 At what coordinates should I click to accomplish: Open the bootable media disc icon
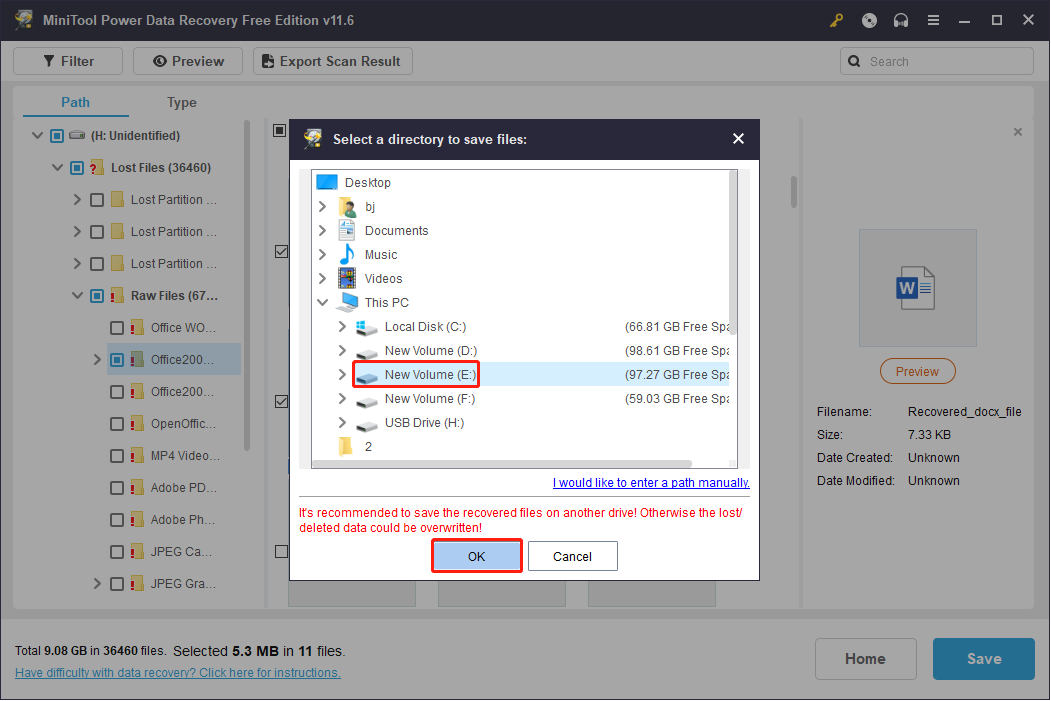(869, 20)
